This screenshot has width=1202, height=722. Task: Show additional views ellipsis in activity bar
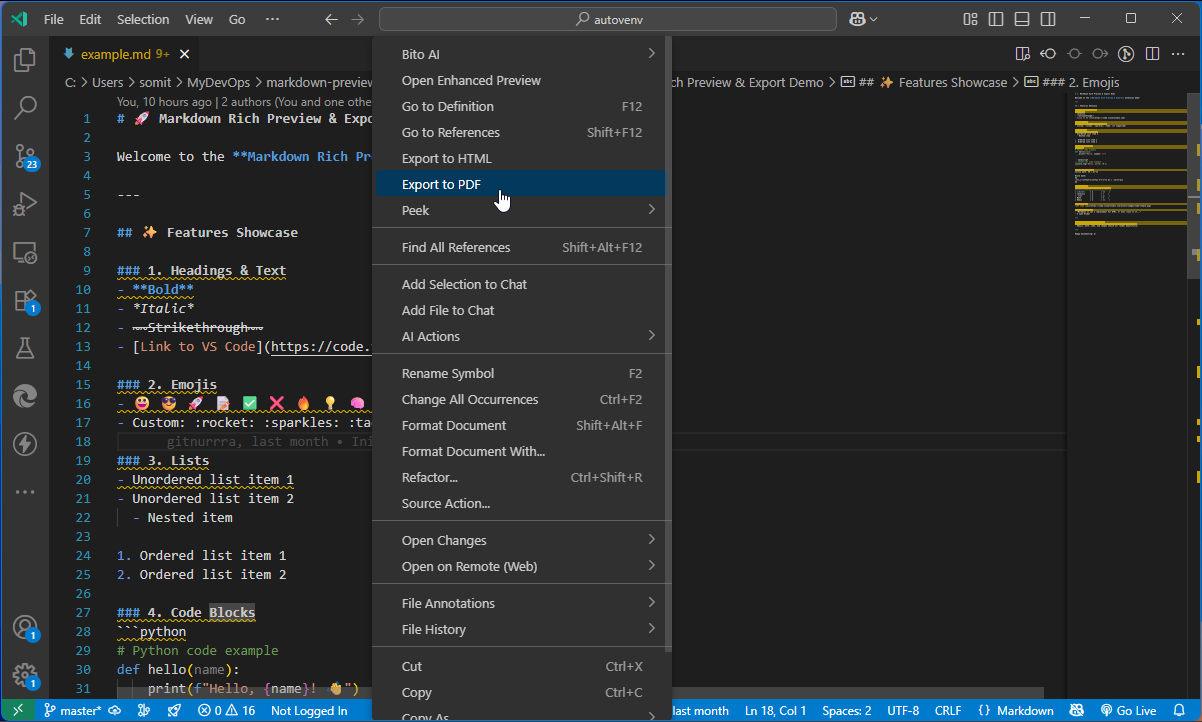click(25, 492)
